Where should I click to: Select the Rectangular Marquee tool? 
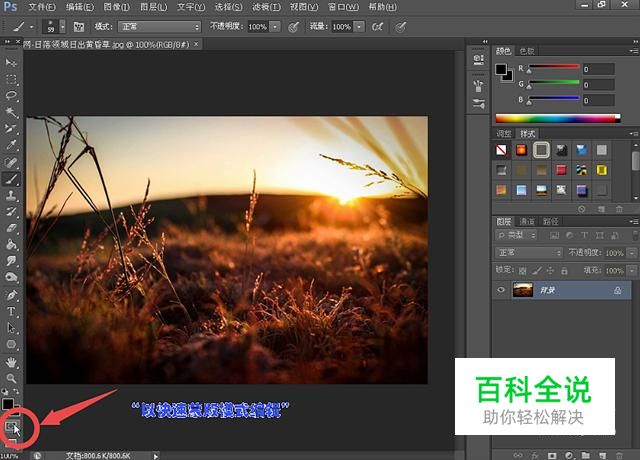11,79
